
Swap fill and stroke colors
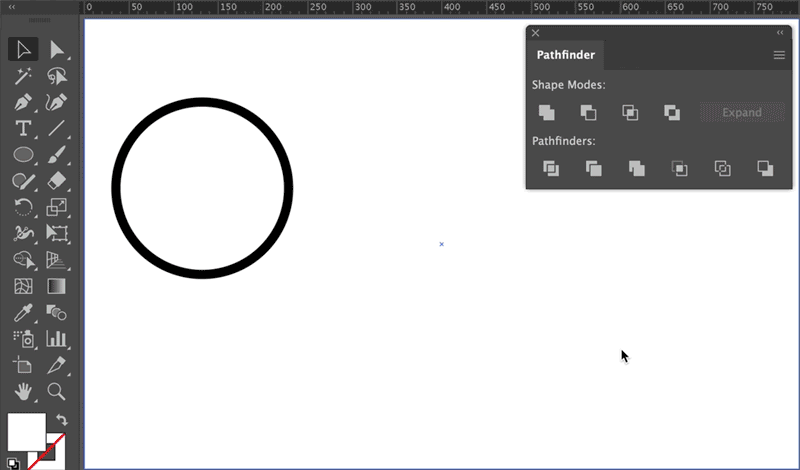(x=62, y=420)
